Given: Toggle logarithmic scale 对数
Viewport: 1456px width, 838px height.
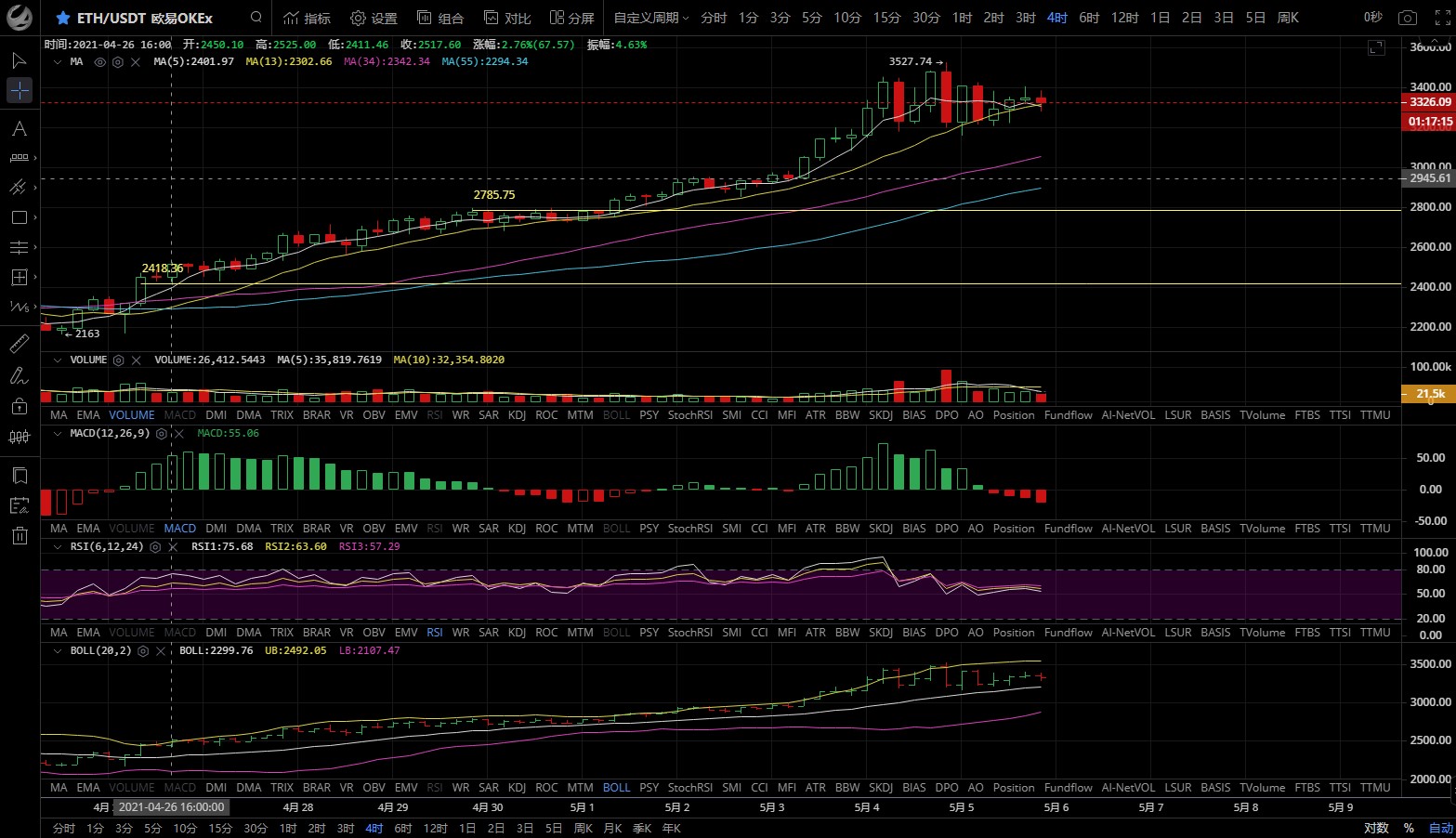Looking at the screenshot, I should click(1376, 828).
